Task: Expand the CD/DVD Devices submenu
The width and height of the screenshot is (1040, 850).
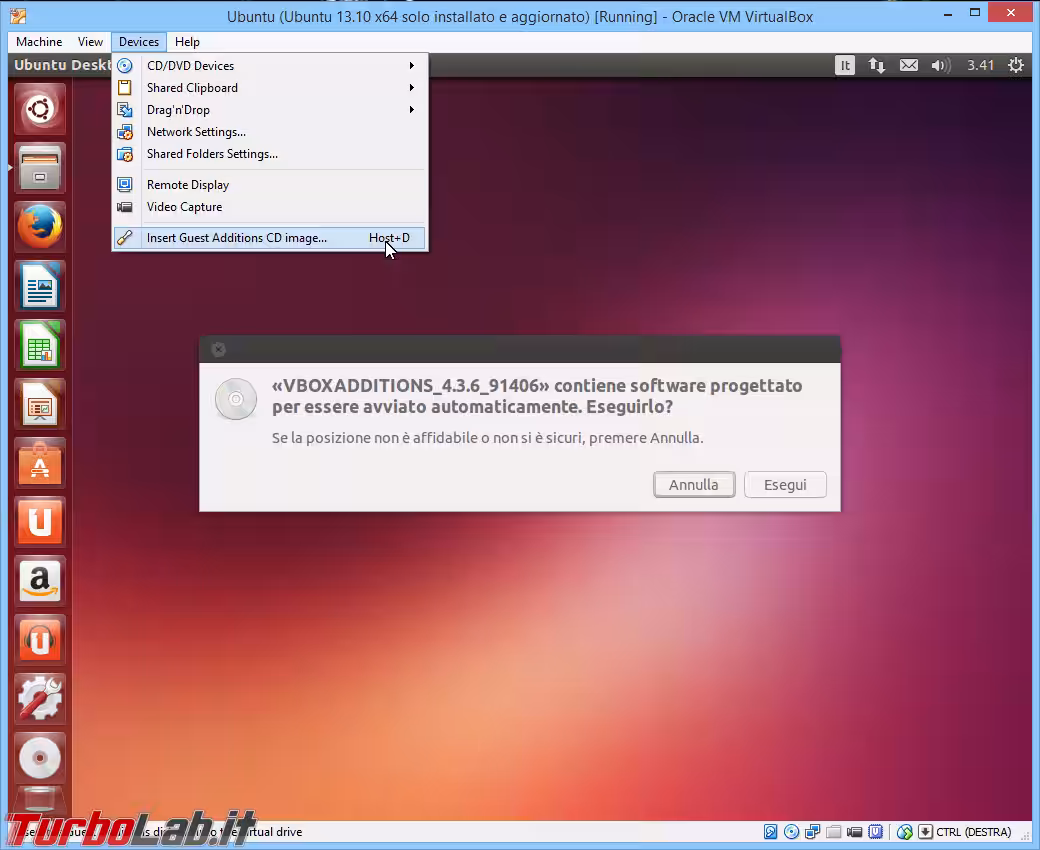Action: coord(190,66)
